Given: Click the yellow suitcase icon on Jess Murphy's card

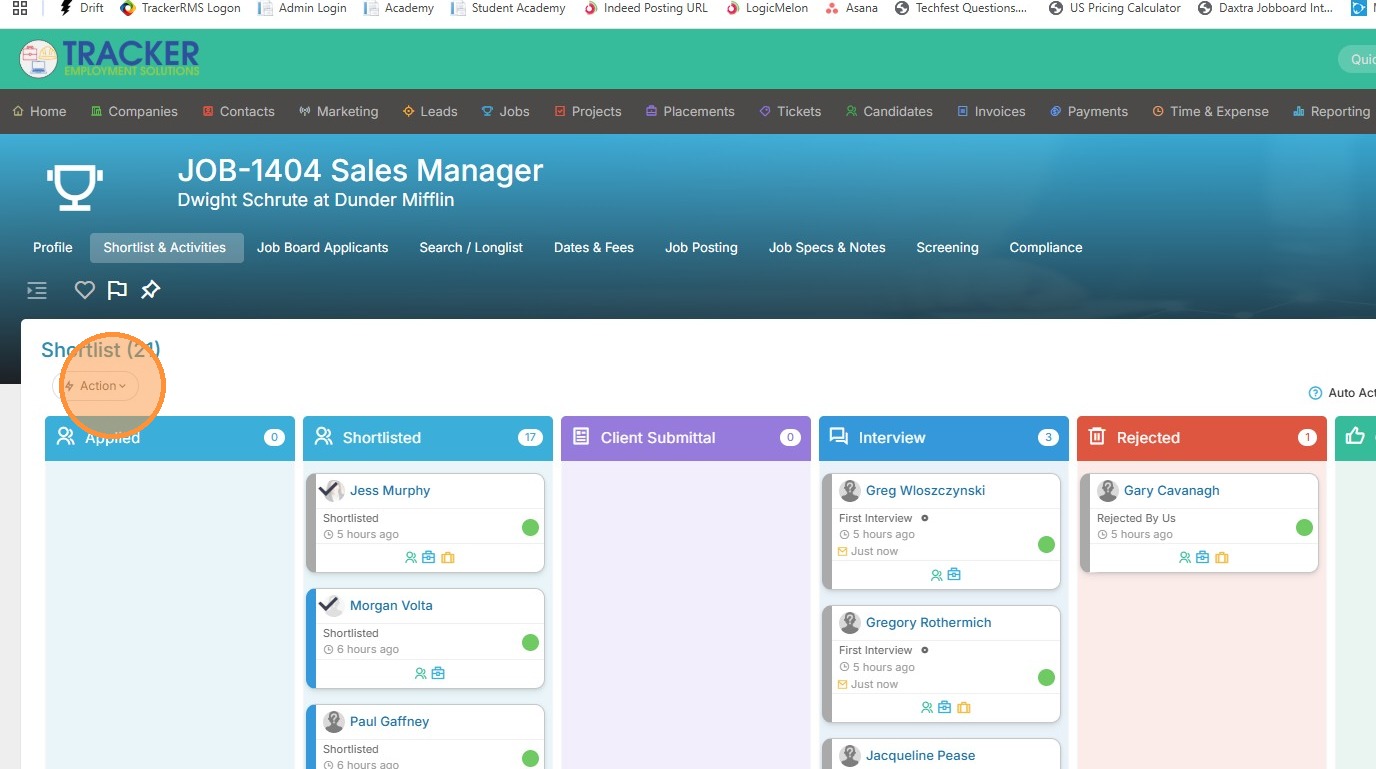Looking at the screenshot, I should [x=448, y=558].
